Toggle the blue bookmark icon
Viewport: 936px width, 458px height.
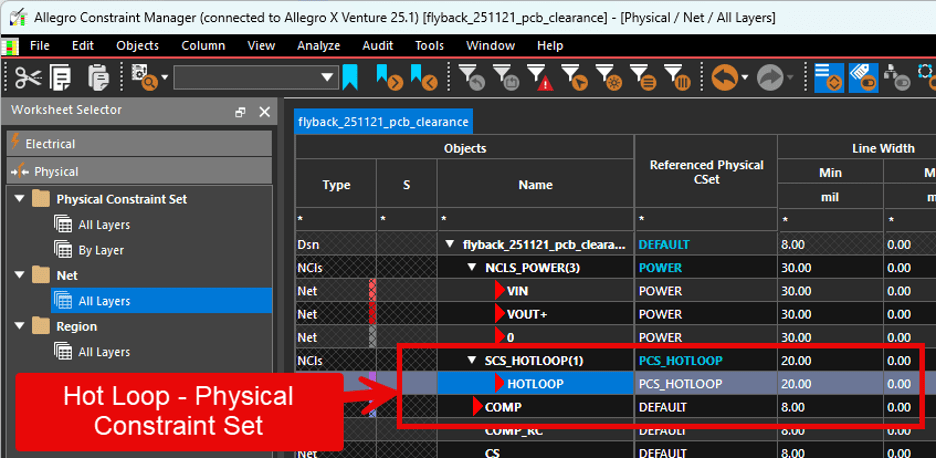(350, 78)
